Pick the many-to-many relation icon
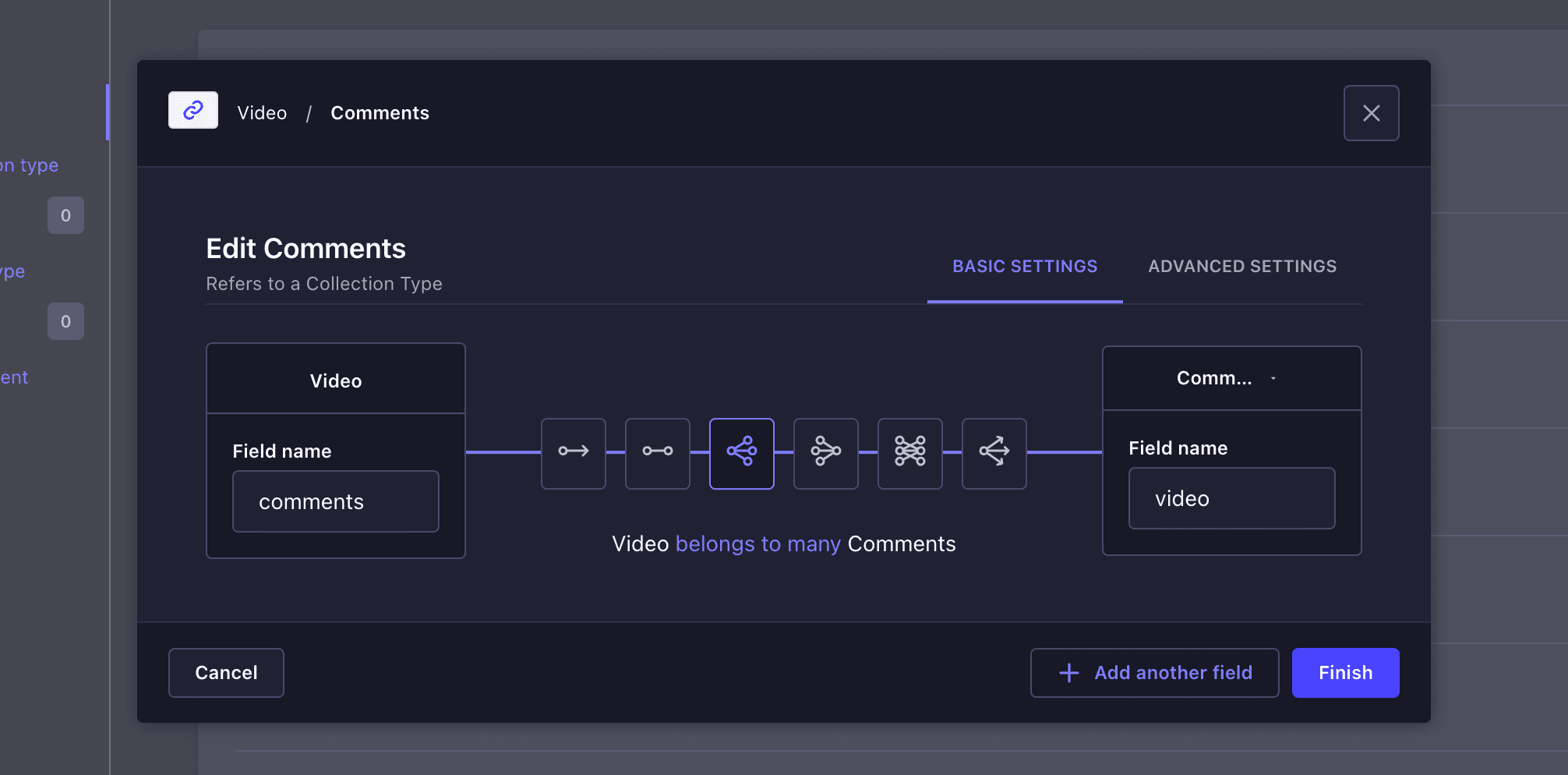This screenshot has height=775, width=1568. tap(909, 453)
